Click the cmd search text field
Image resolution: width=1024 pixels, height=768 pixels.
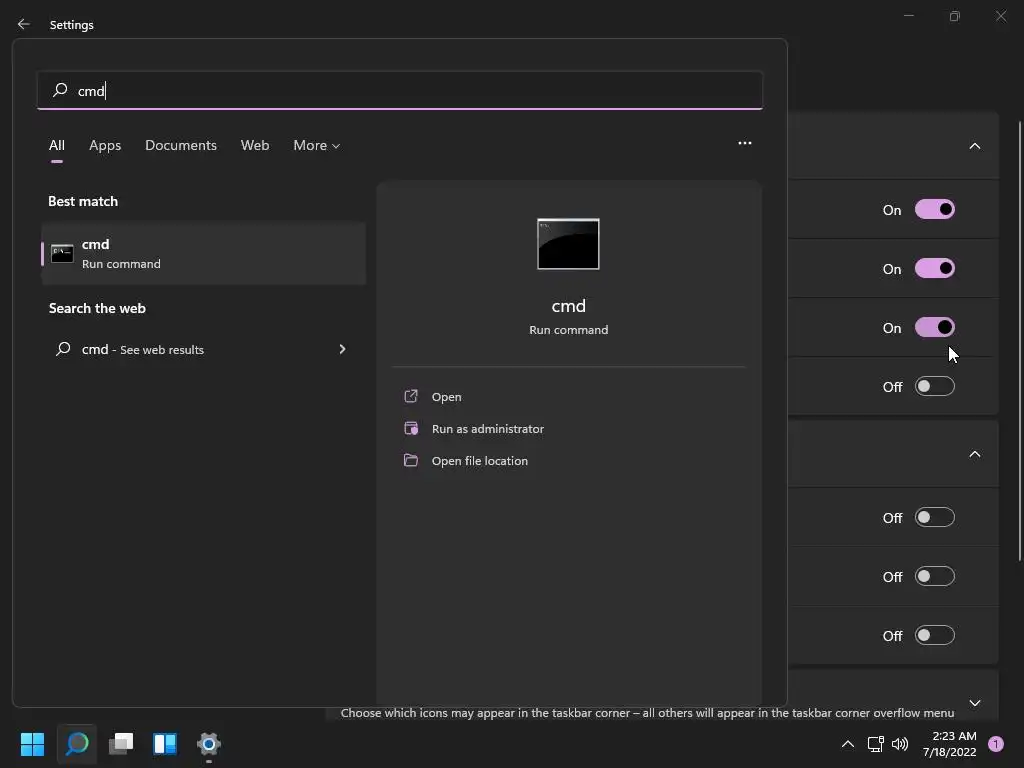[x=400, y=90]
